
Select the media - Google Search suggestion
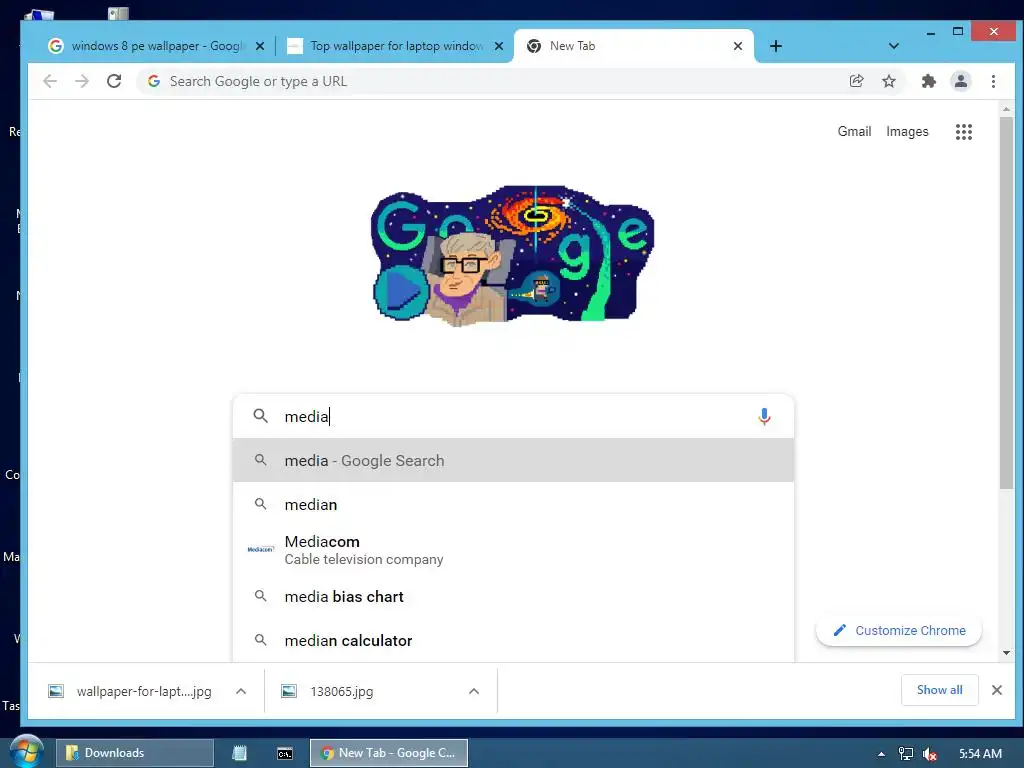point(513,460)
